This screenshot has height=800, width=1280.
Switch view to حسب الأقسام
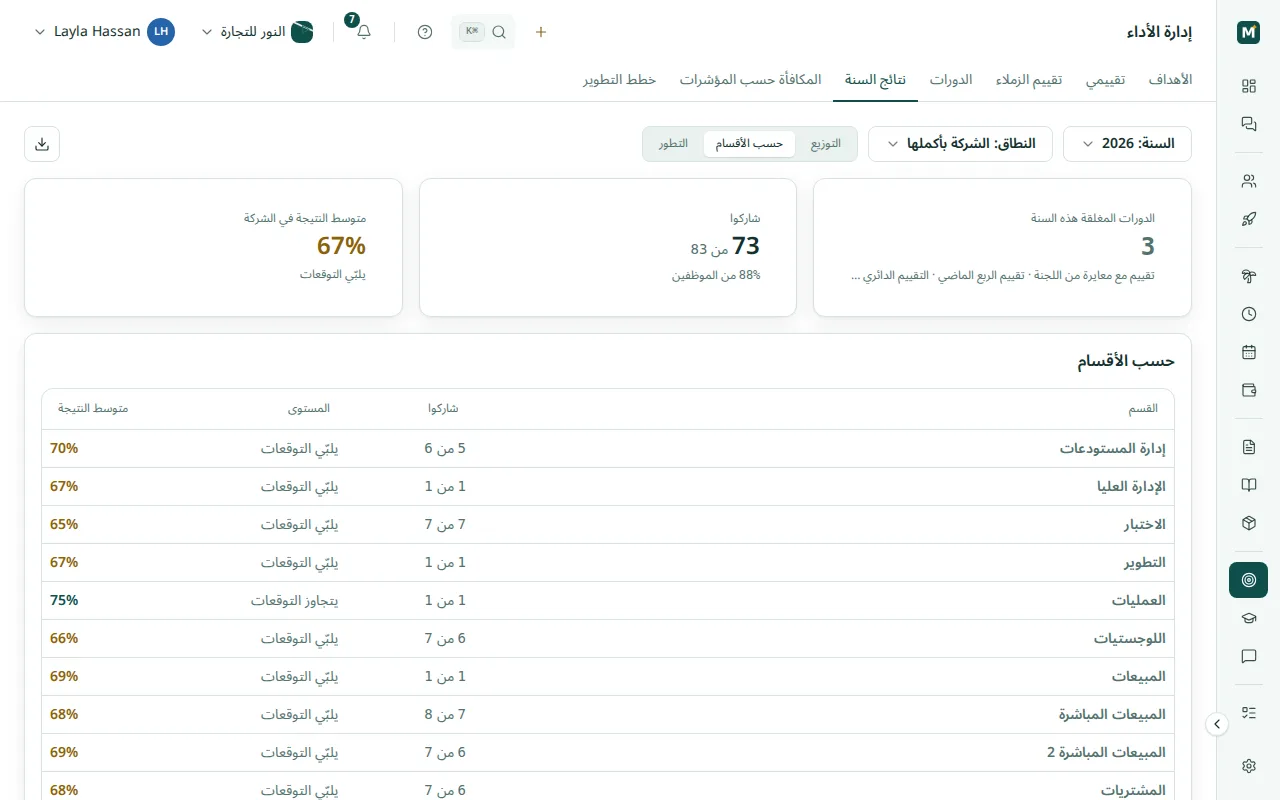point(749,144)
